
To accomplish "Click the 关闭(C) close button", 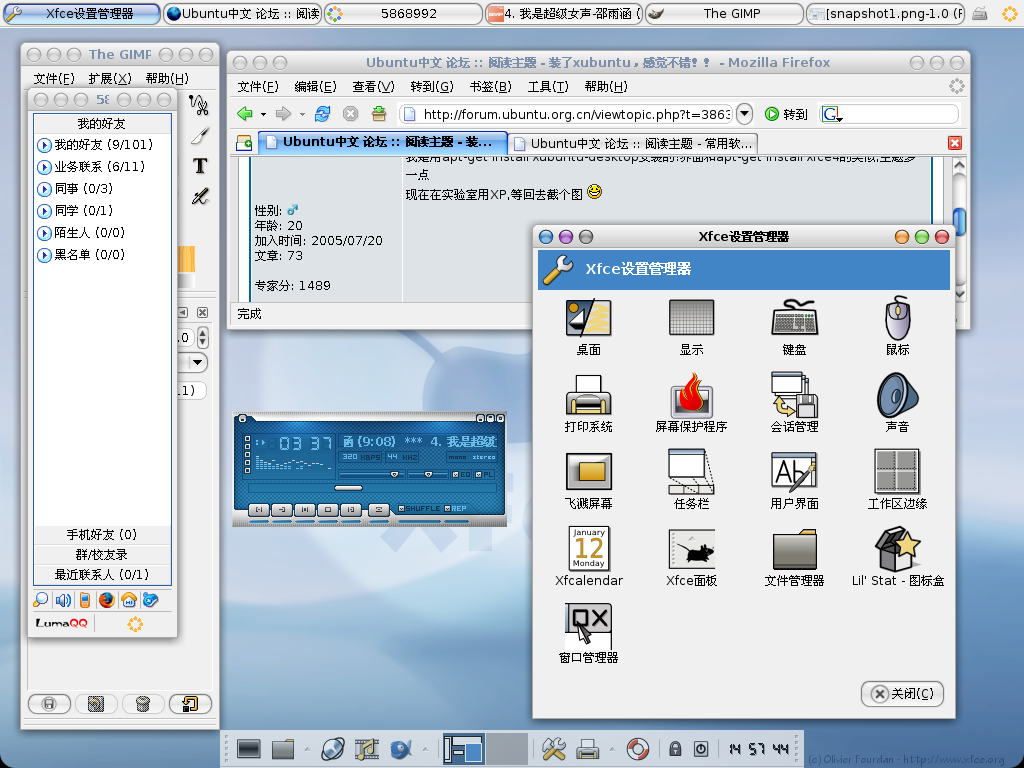I will tap(903, 694).
